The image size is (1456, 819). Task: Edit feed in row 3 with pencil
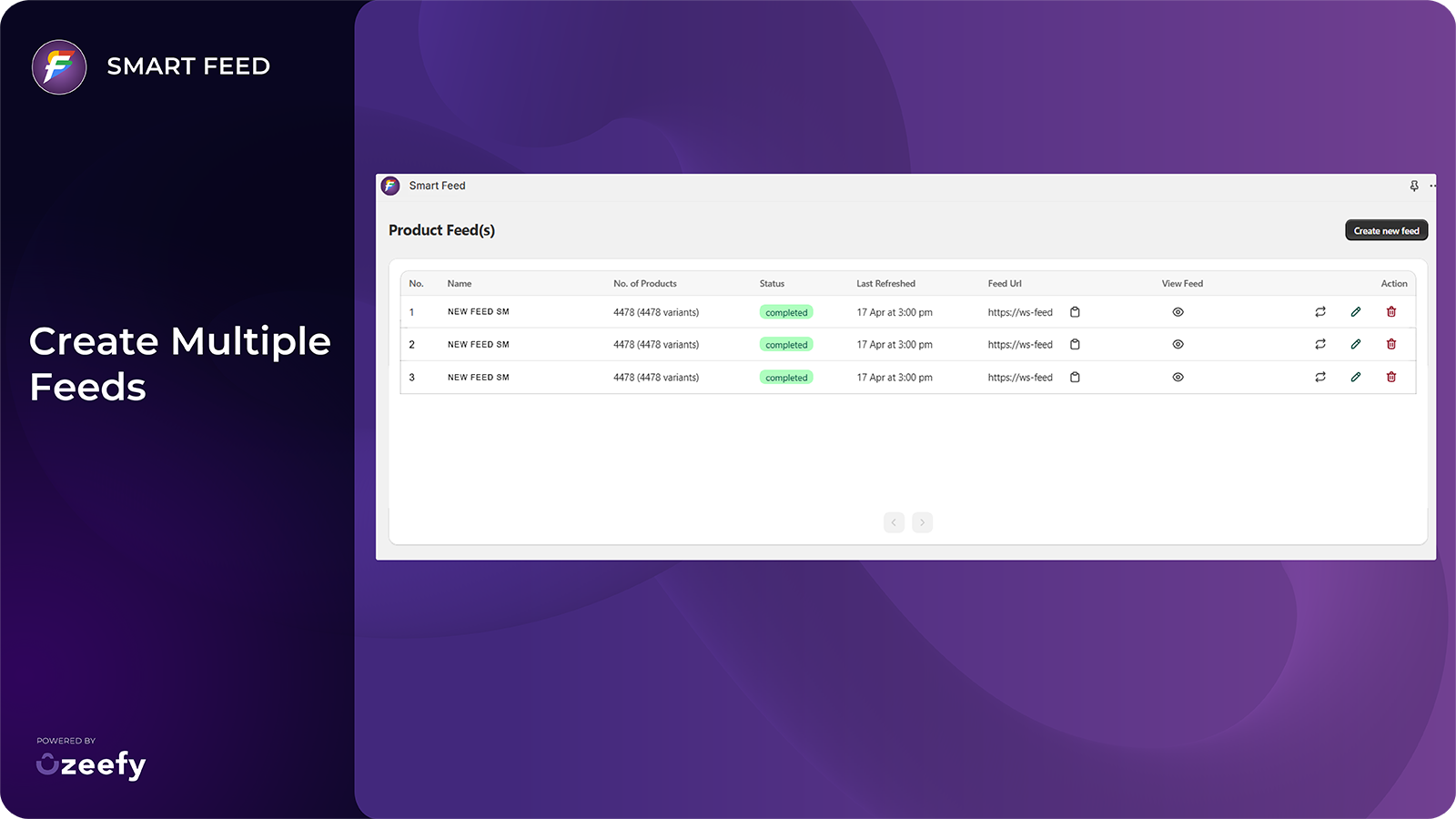point(1356,378)
